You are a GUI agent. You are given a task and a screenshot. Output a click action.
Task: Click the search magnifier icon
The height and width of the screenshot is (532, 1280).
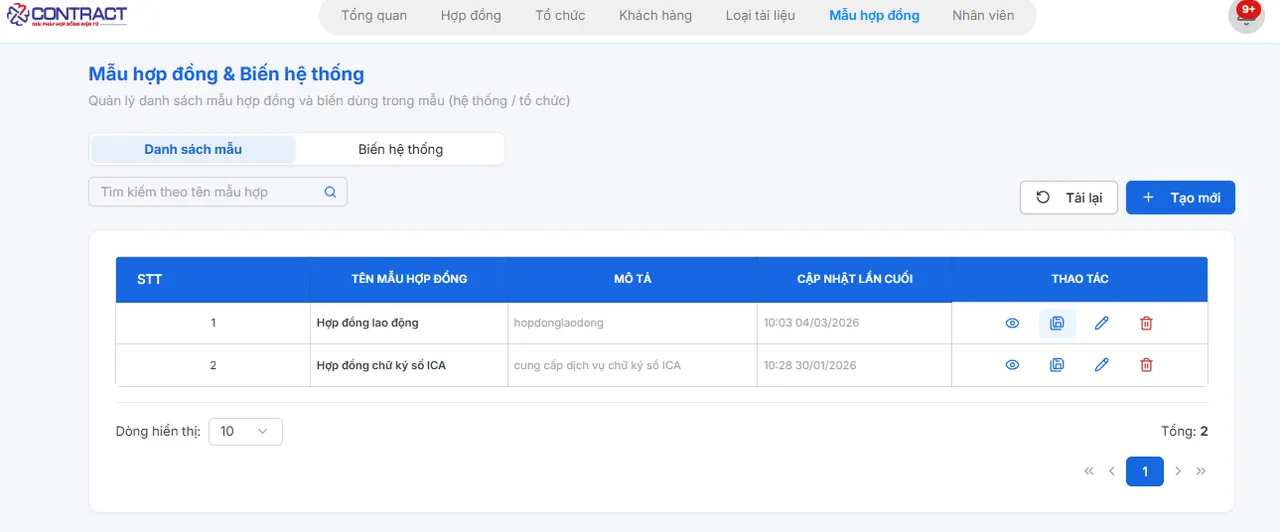click(330, 192)
